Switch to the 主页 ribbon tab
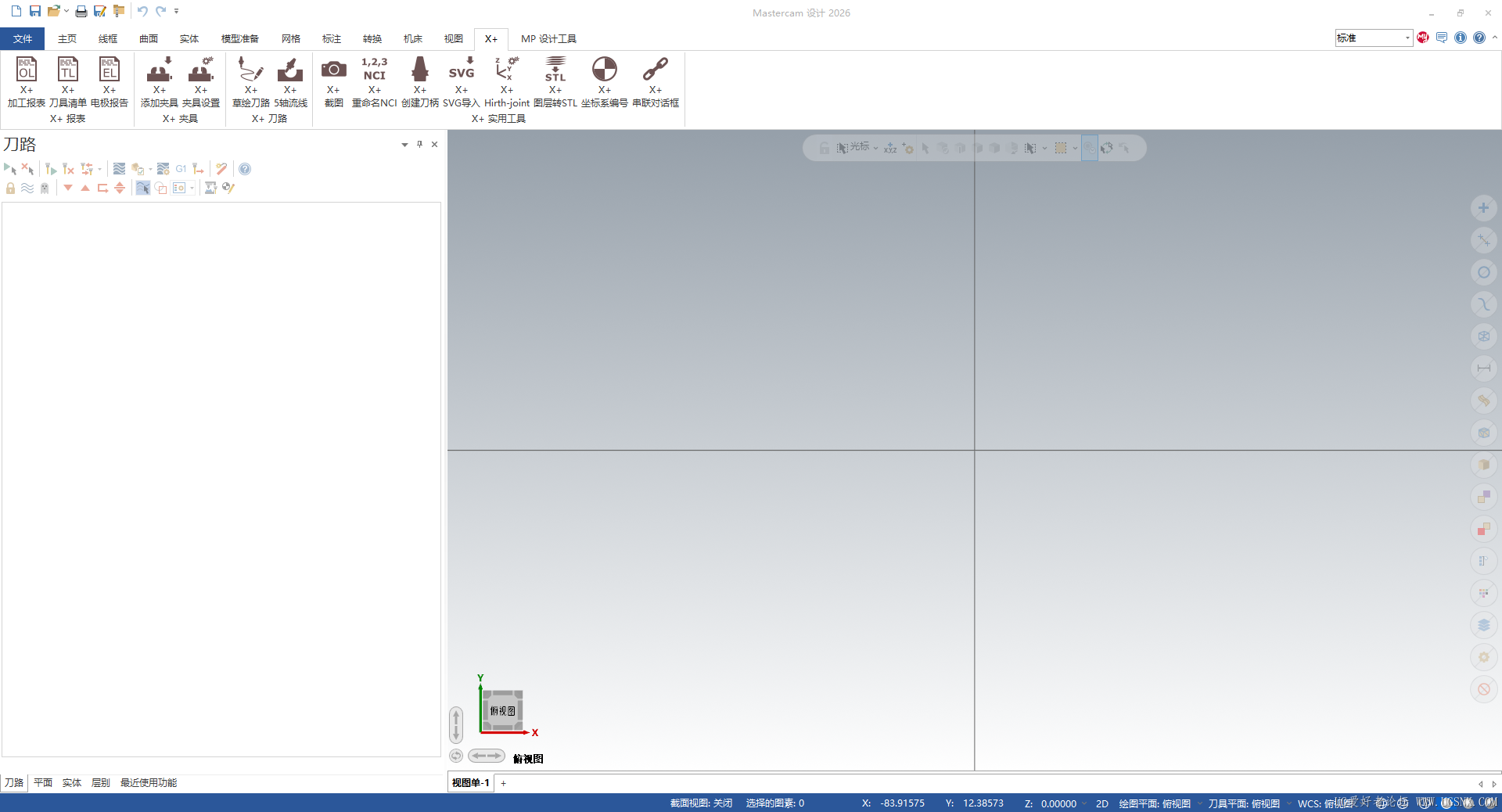 [67, 38]
